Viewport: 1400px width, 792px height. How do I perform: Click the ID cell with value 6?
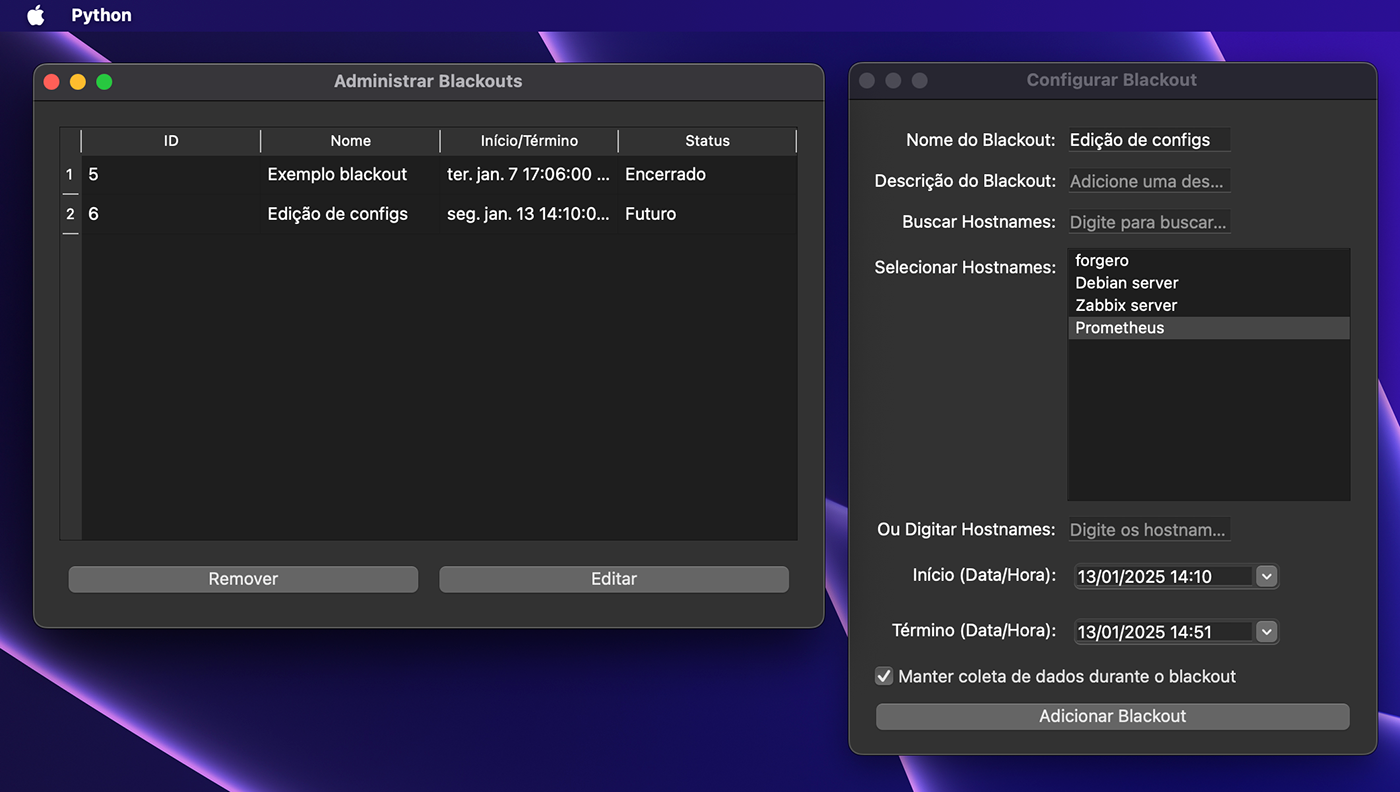pos(171,214)
